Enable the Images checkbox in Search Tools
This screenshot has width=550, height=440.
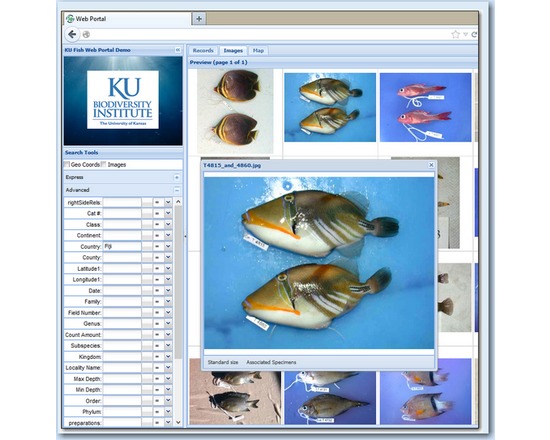103,164
